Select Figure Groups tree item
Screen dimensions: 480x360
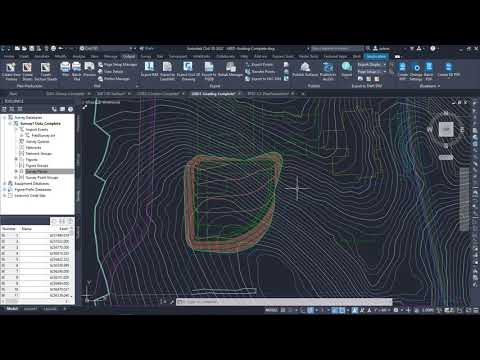tap(37, 165)
